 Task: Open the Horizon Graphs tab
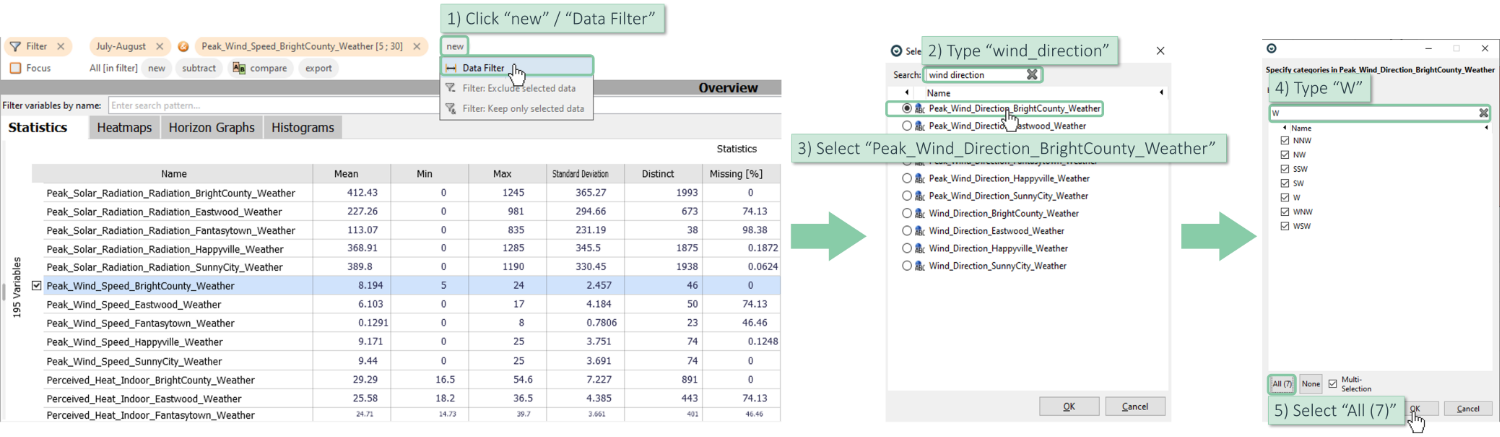210,128
